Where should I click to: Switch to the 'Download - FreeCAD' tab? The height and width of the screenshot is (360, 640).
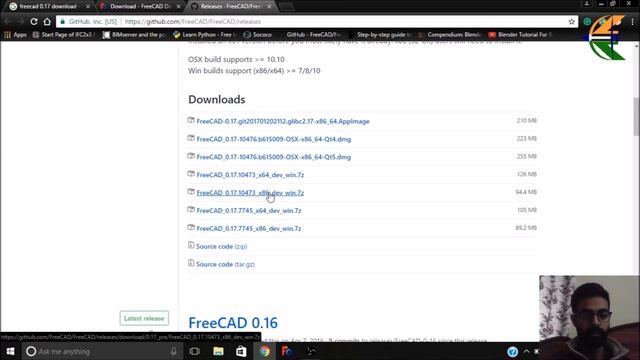139,7
